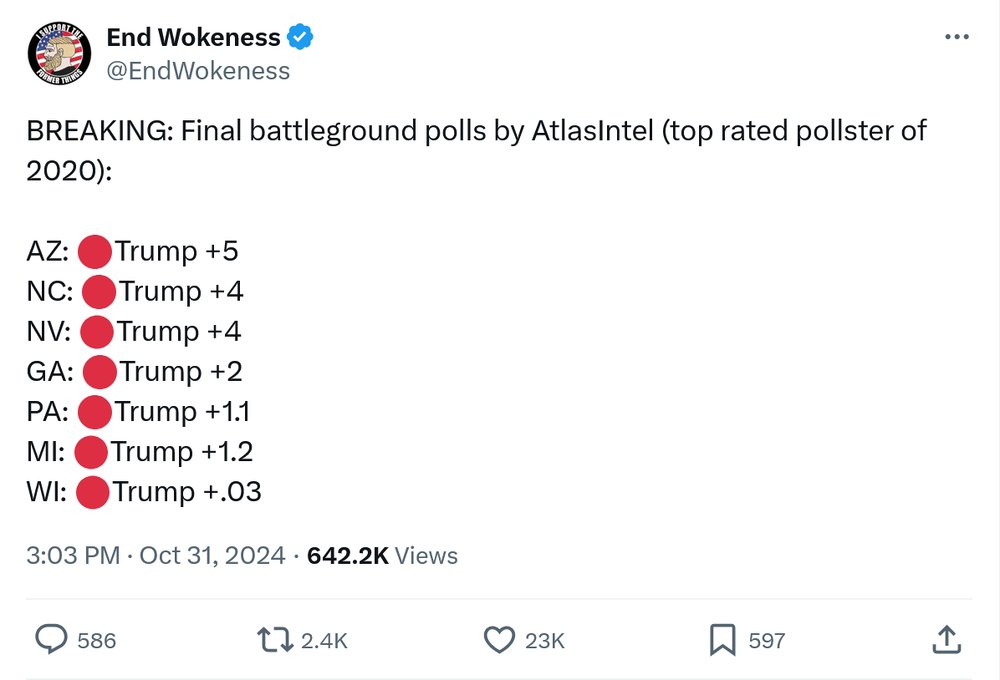Open the share upload icon
The height and width of the screenshot is (680, 1000).
(x=947, y=640)
